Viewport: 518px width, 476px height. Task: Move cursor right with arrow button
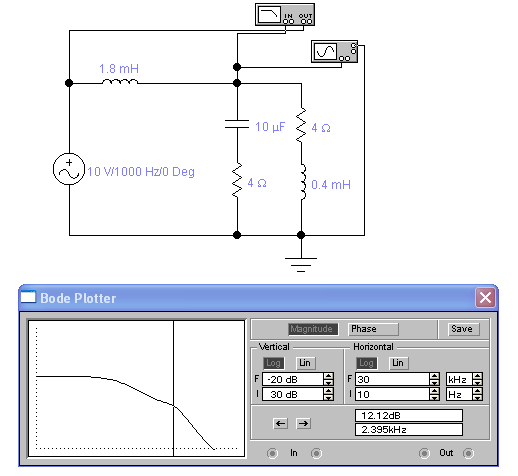point(303,424)
